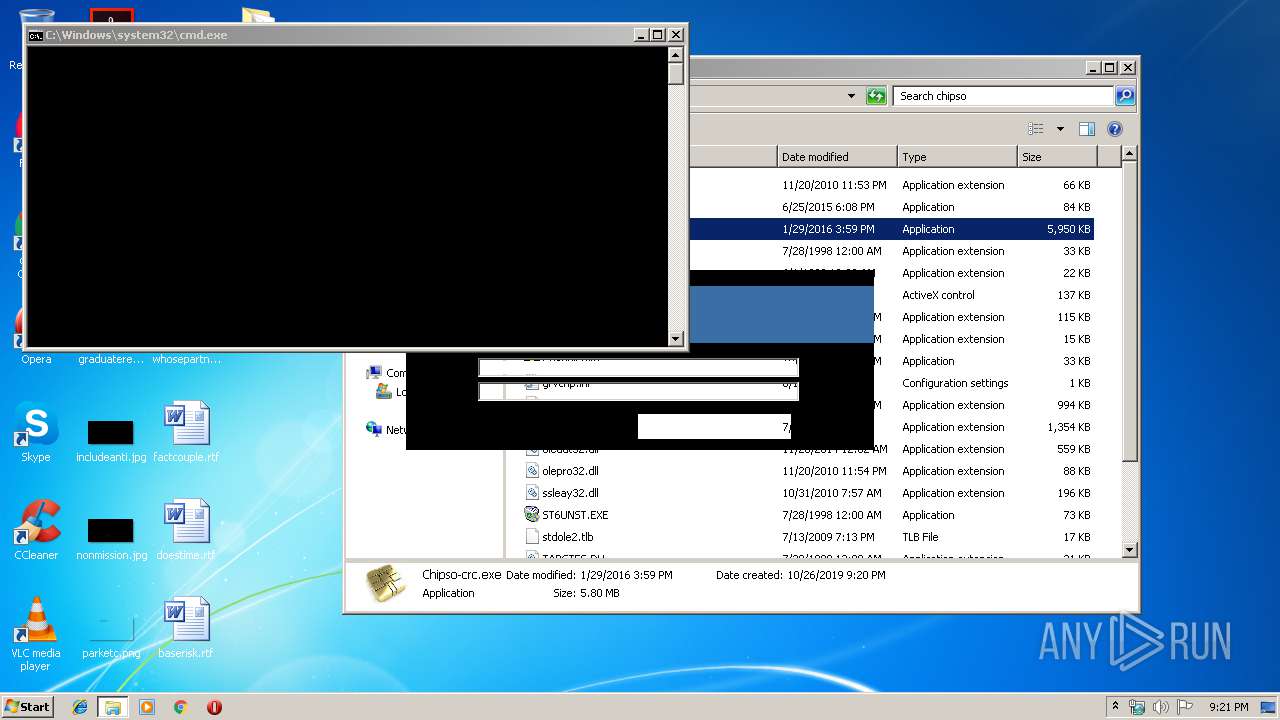Open Windows Explorer taskbar icon
Viewport: 1280px width, 720px height.
(113, 707)
